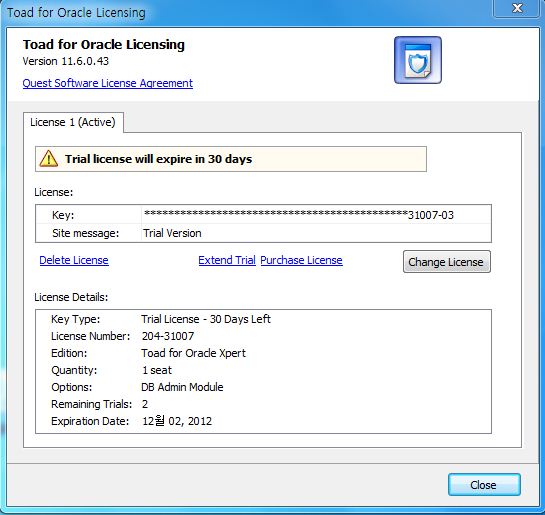
Task: Click the Toad for Oracle Licensing heading
Action: point(104,44)
